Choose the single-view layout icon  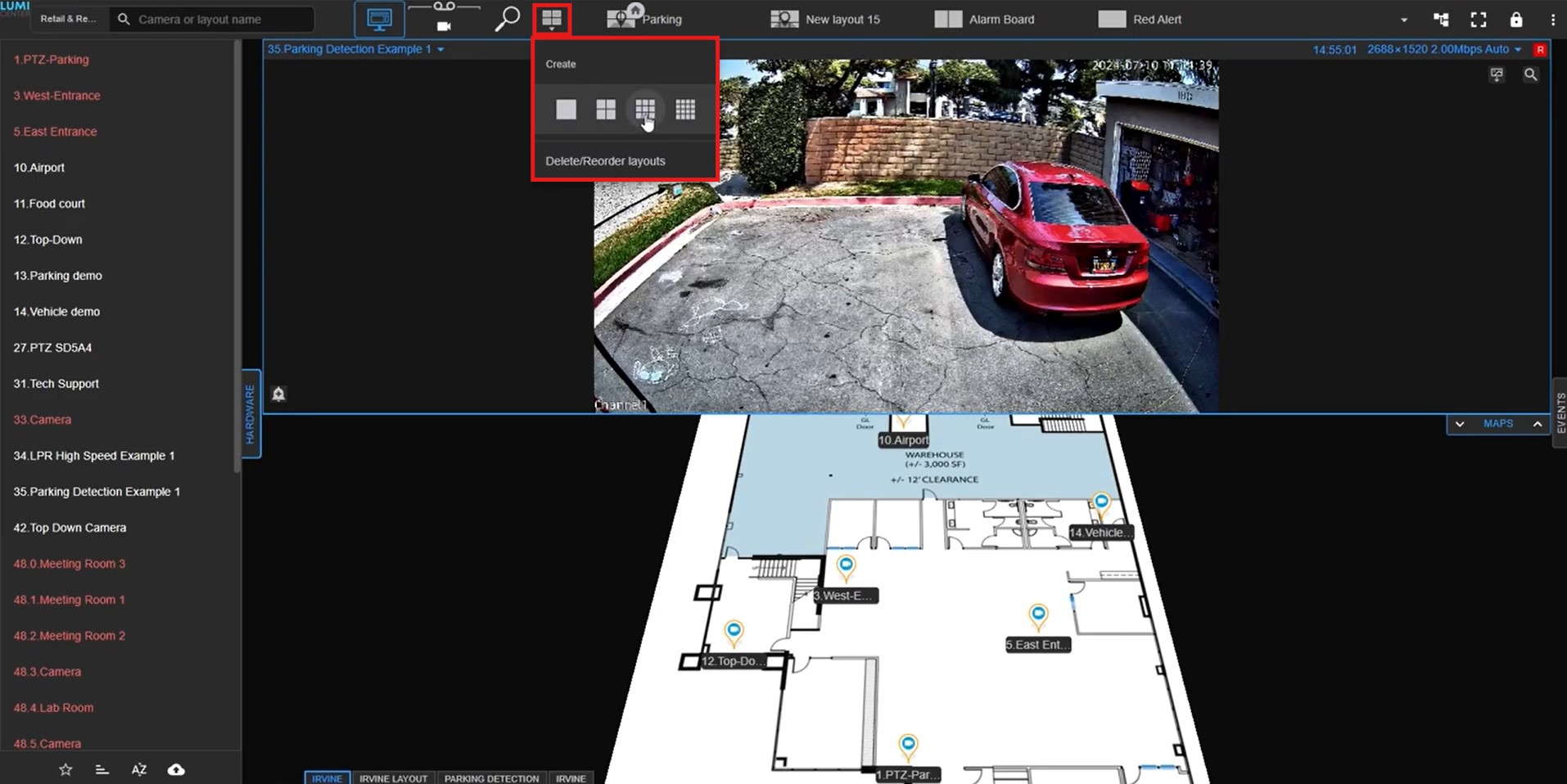pyautogui.click(x=566, y=109)
